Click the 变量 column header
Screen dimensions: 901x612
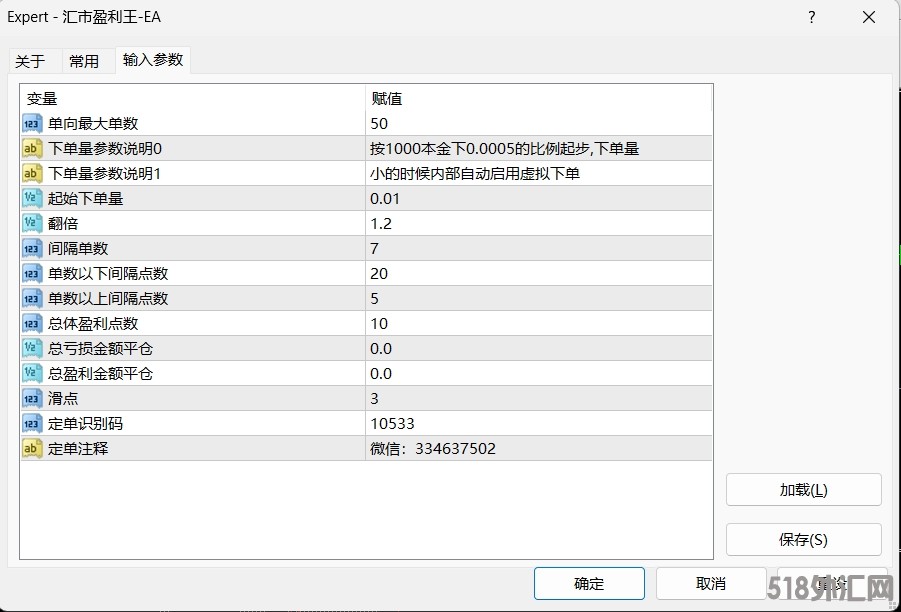192,98
